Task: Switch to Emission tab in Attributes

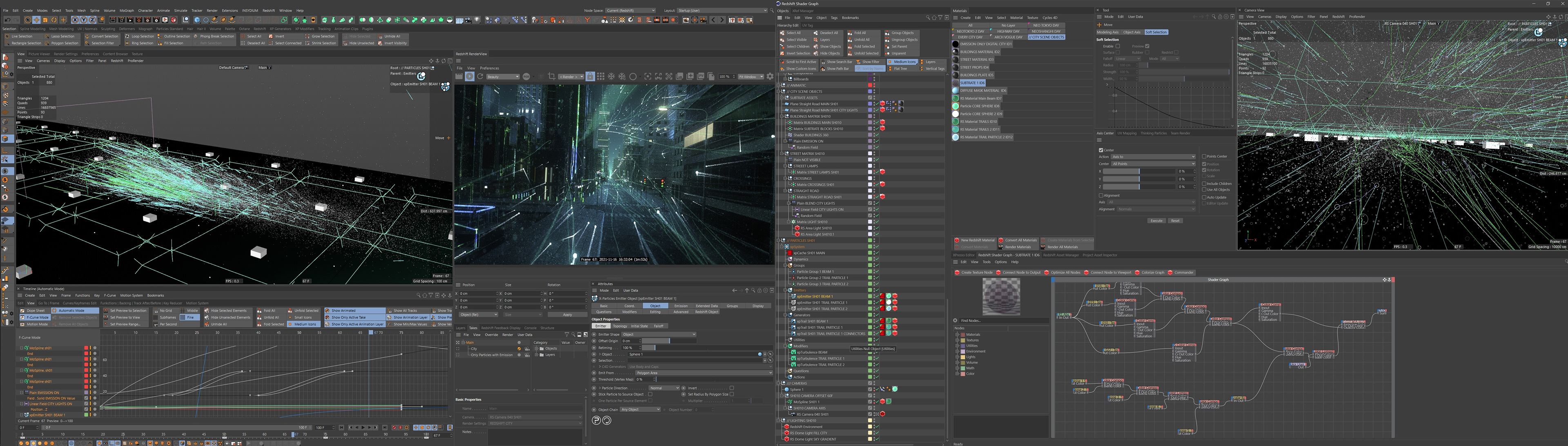Action: (681, 306)
